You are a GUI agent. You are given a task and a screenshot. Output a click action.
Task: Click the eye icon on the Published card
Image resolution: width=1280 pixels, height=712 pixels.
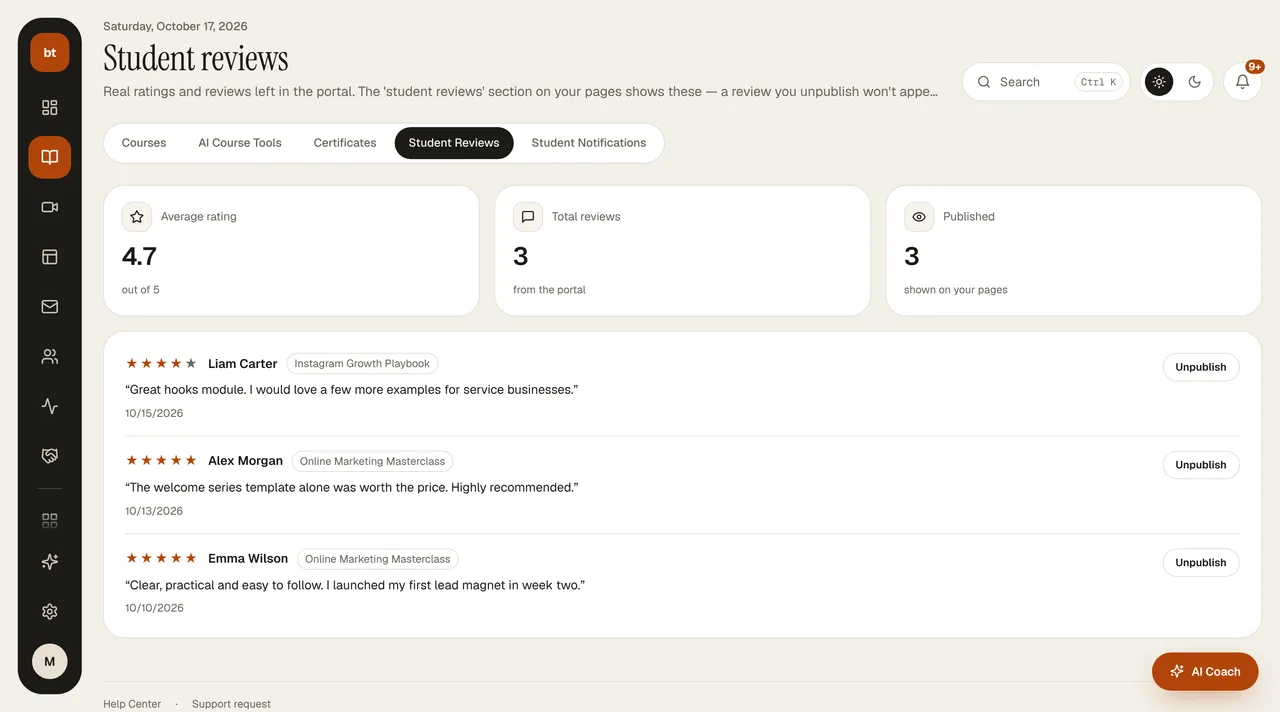[919, 216]
